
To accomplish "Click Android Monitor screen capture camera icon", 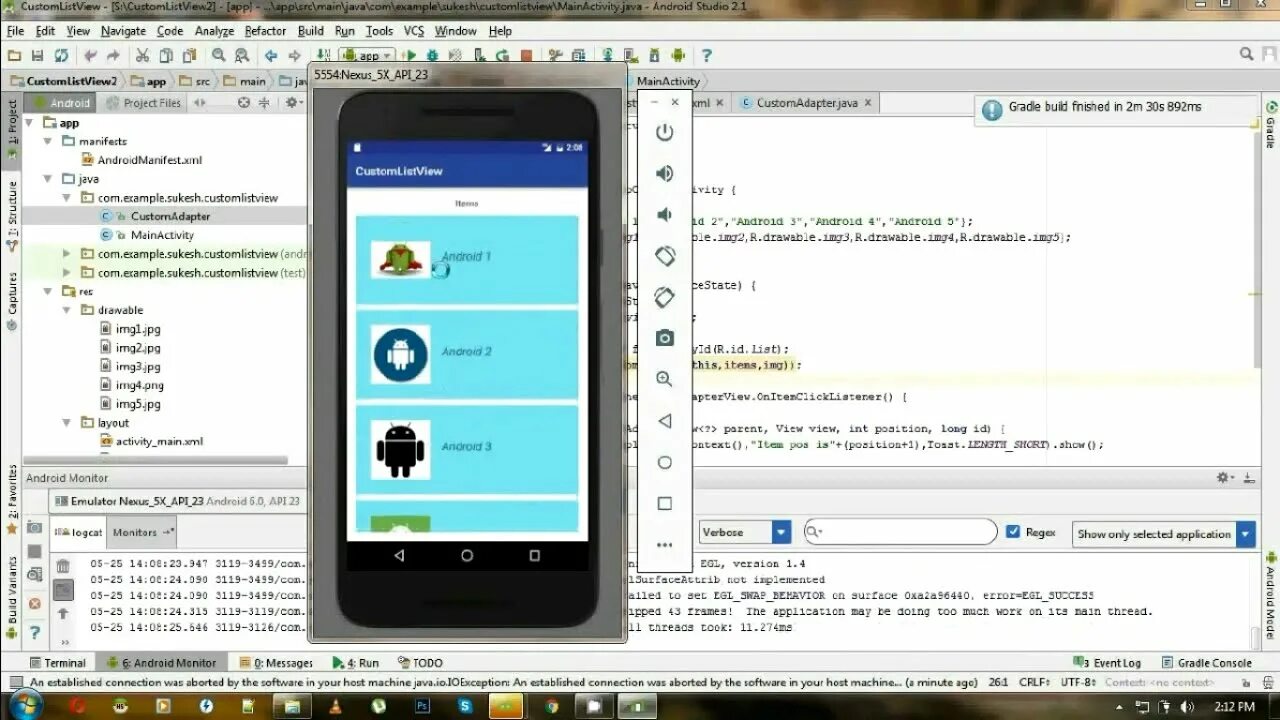I will coord(34,527).
